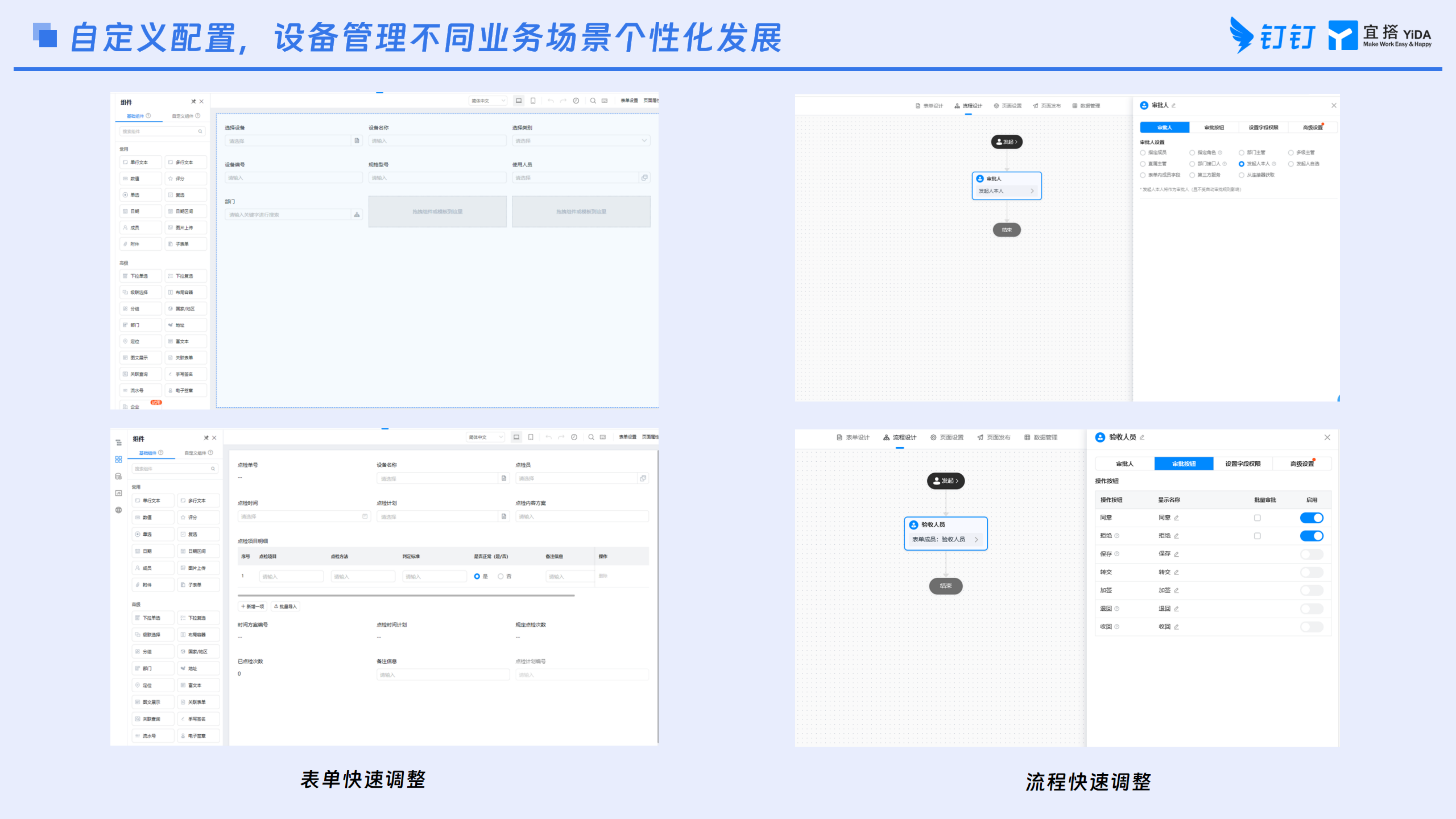Go to 表单设计 tab in 验收人员 workflow window
The image size is (1456, 819).
pyautogui.click(x=853, y=437)
